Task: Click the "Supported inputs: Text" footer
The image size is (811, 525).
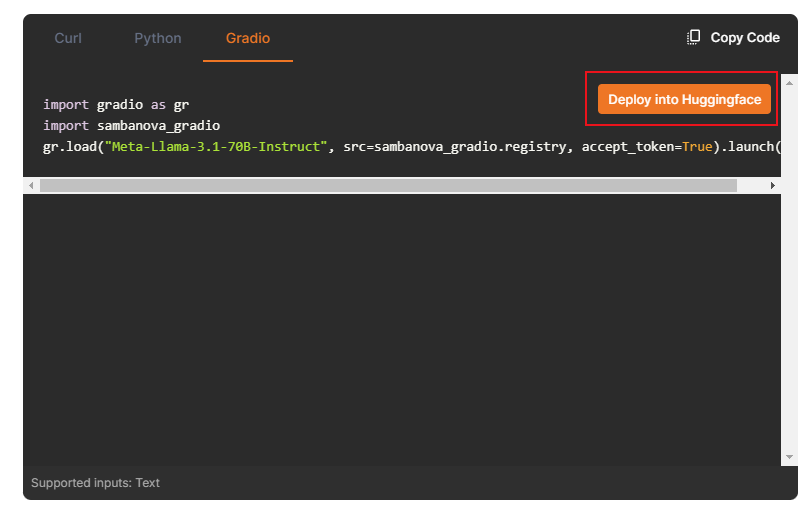Action: tap(95, 483)
